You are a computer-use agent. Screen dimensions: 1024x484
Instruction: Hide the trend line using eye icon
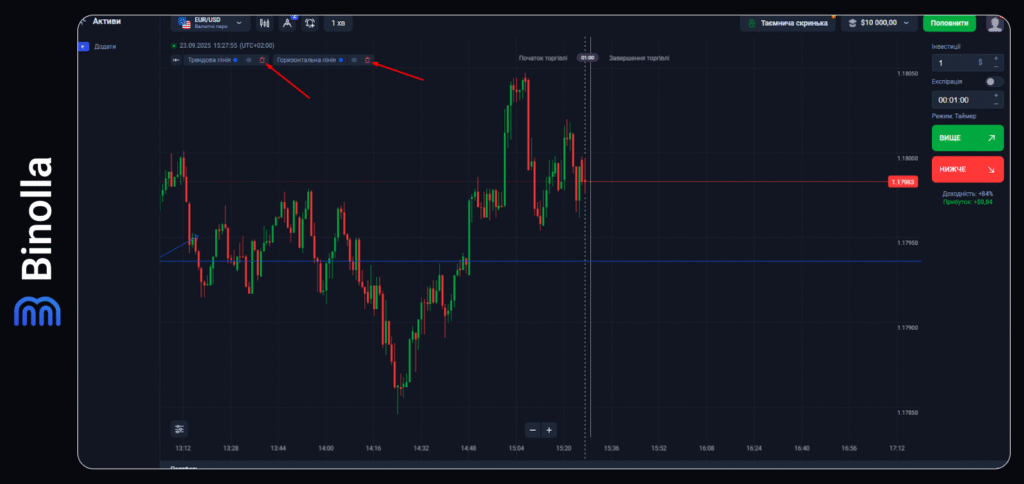click(x=249, y=60)
